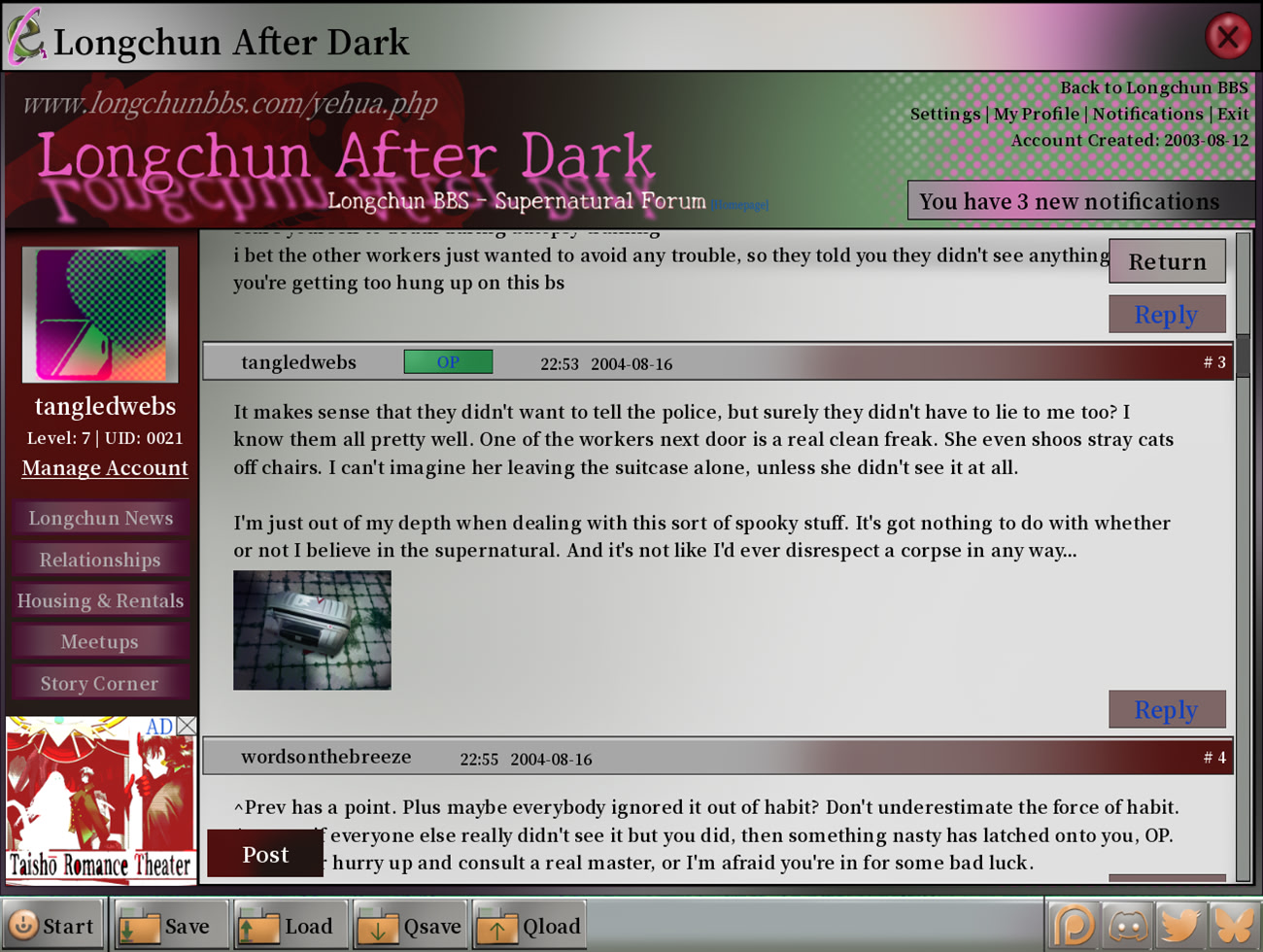
Task: Open the Twitter bird icon
Action: [x=1179, y=925]
